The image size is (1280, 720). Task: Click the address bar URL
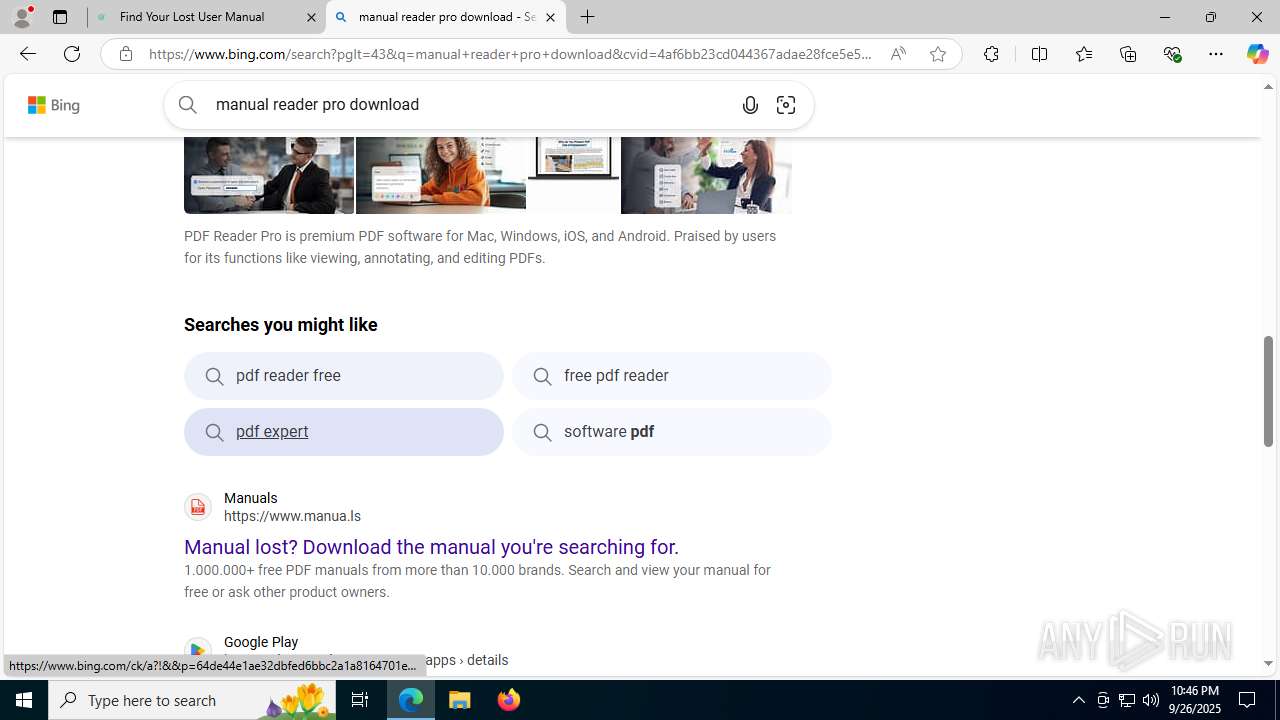click(x=510, y=54)
